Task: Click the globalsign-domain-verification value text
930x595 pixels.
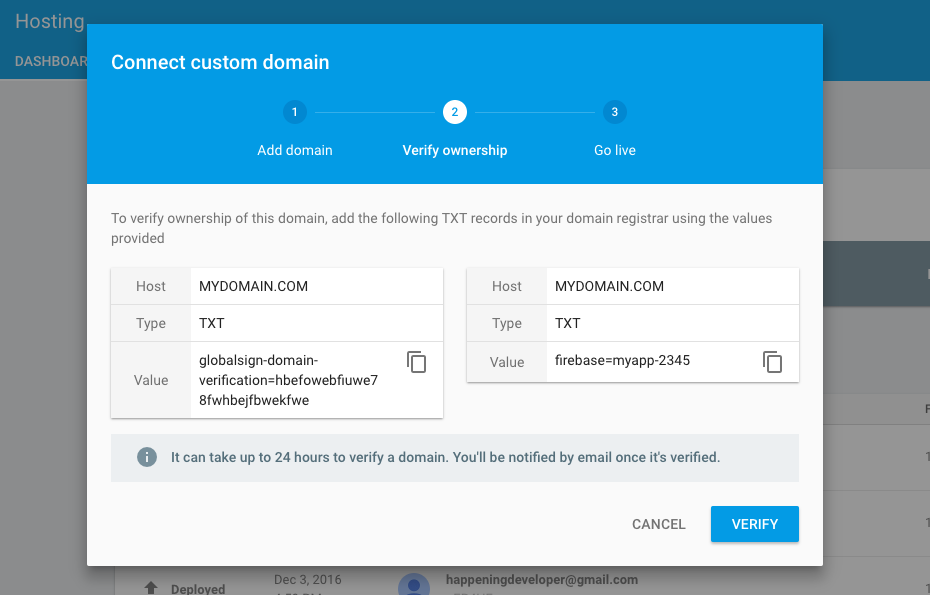Action: [x=288, y=380]
